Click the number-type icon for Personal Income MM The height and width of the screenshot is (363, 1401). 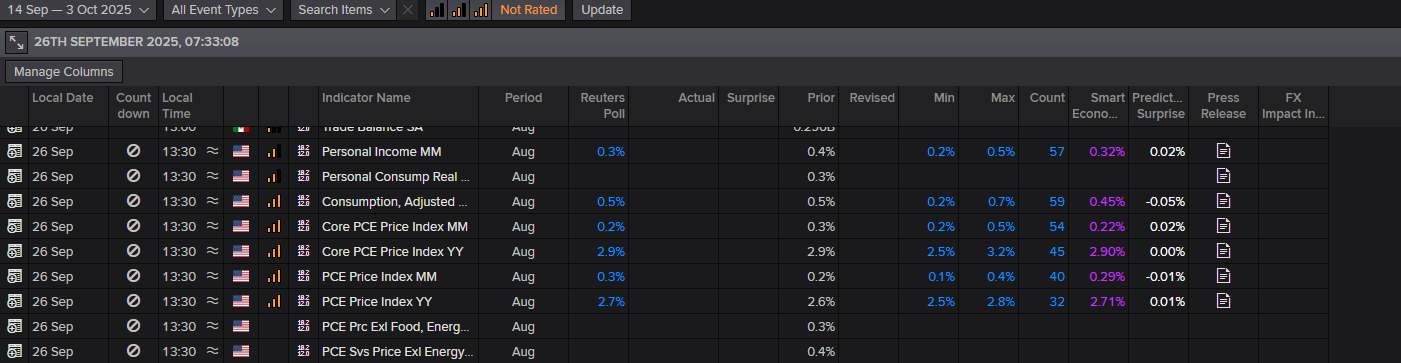coord(304,151)
